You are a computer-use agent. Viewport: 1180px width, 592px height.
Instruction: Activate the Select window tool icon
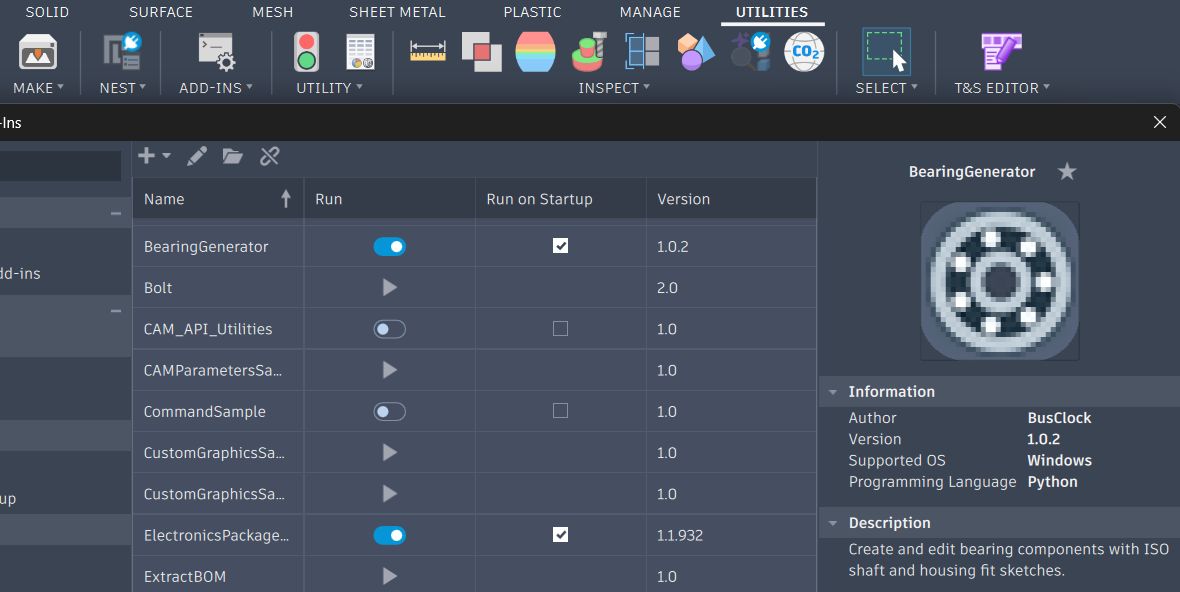[x=886, y=52]
